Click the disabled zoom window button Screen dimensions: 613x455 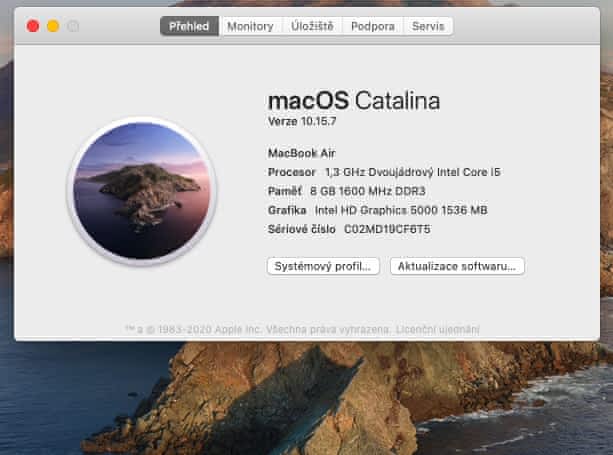73,26
